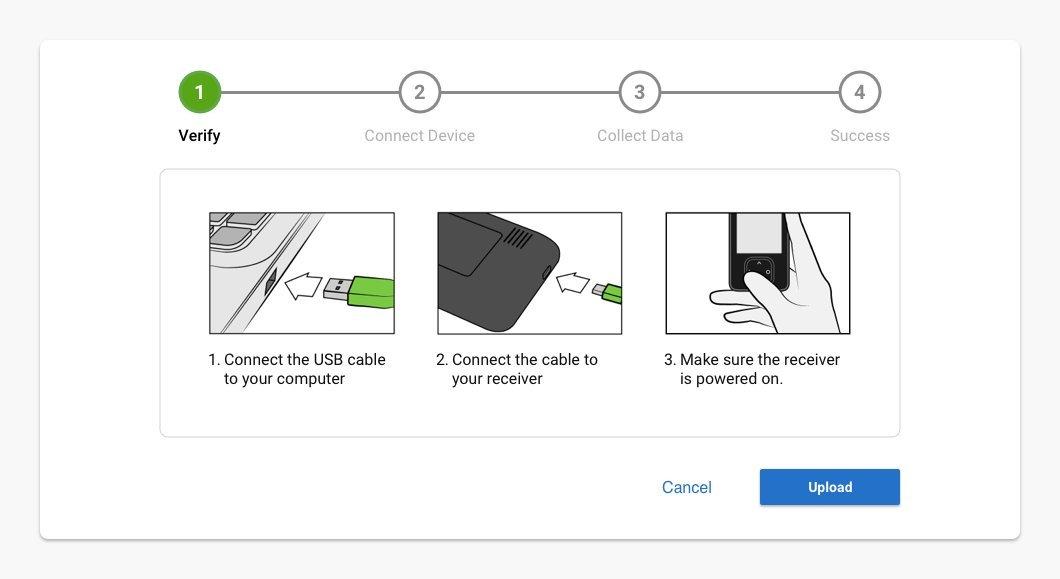Select the Collect Data step label
This screenshot has width=1060, height=579.
point(640,135)
